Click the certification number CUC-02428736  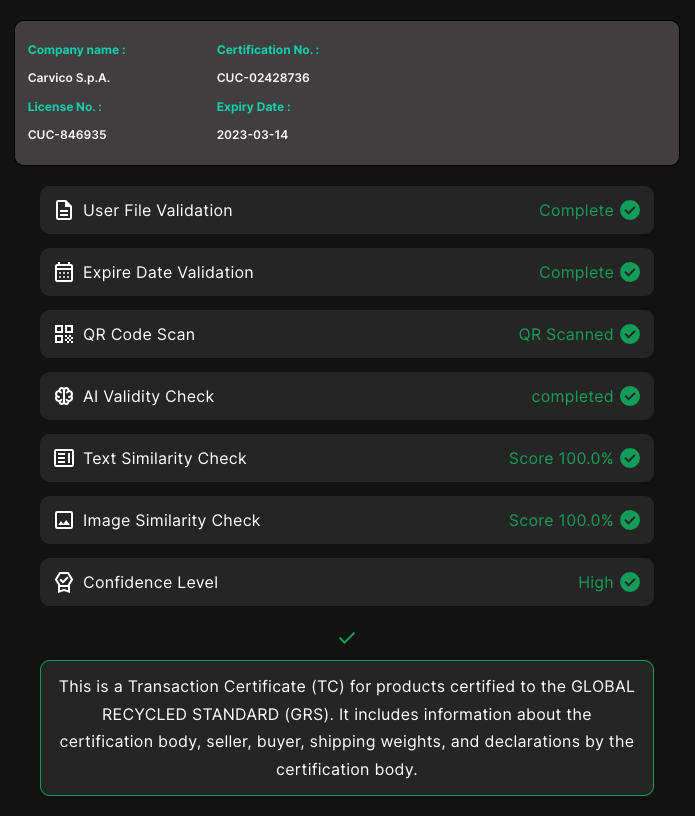tap(263, 78)
